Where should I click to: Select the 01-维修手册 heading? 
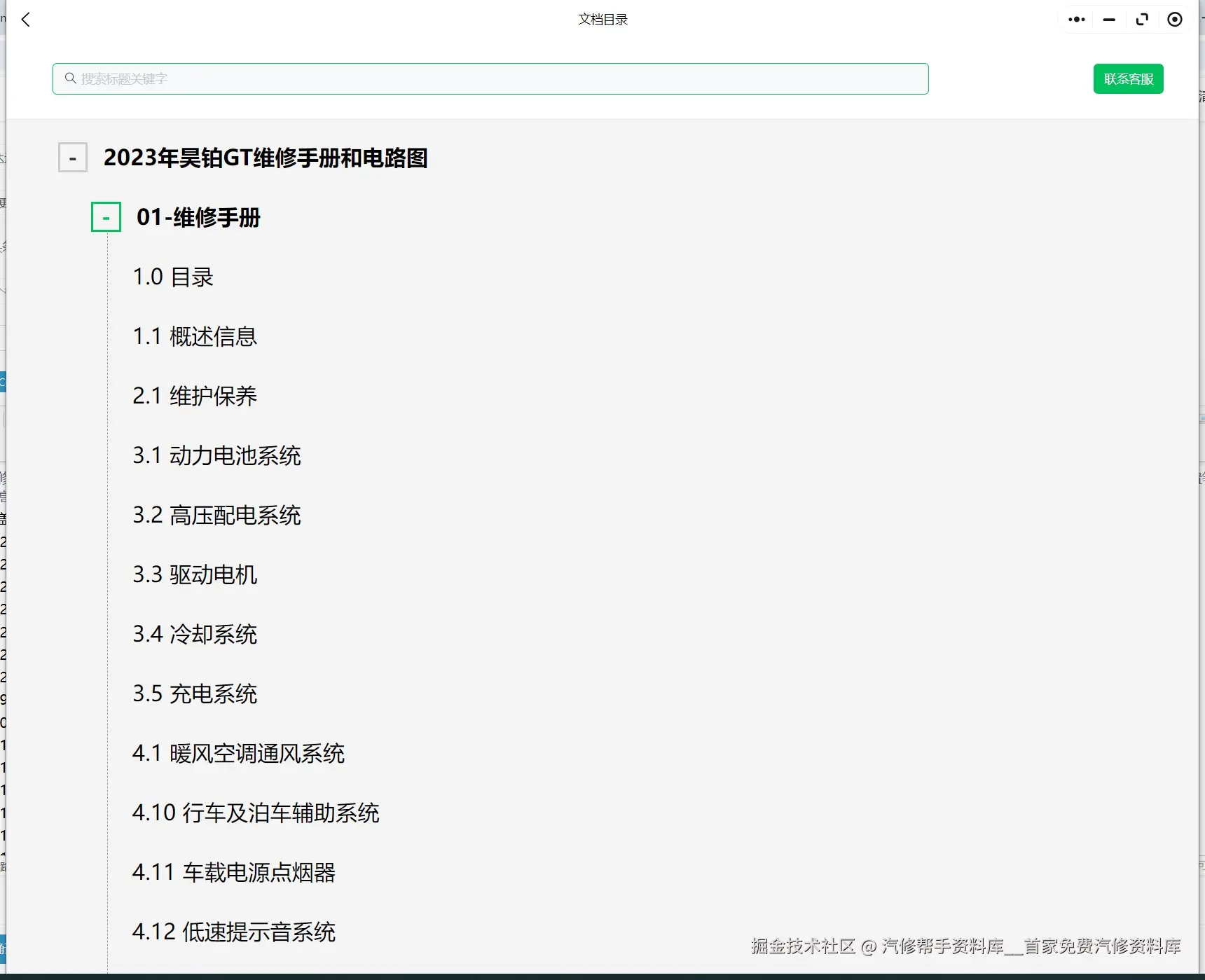[198, 217]
